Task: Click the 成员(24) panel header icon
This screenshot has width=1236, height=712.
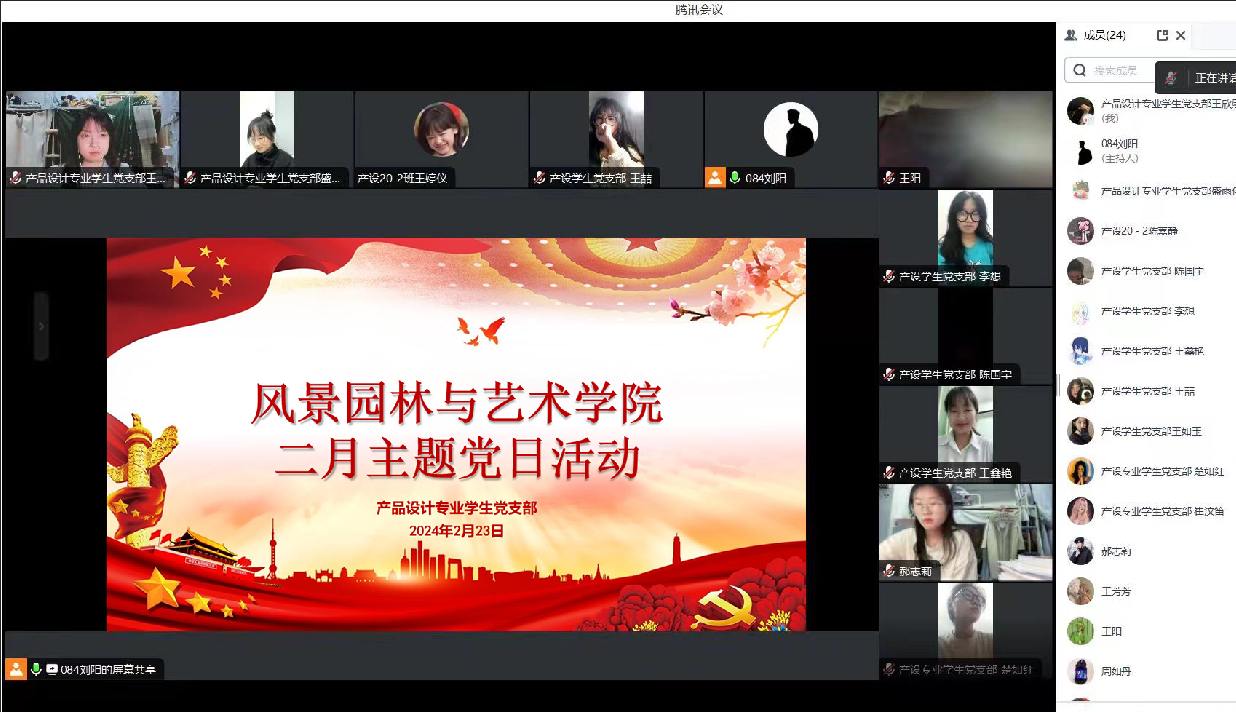Action: pyautogui.click(x=1071, y=35)
